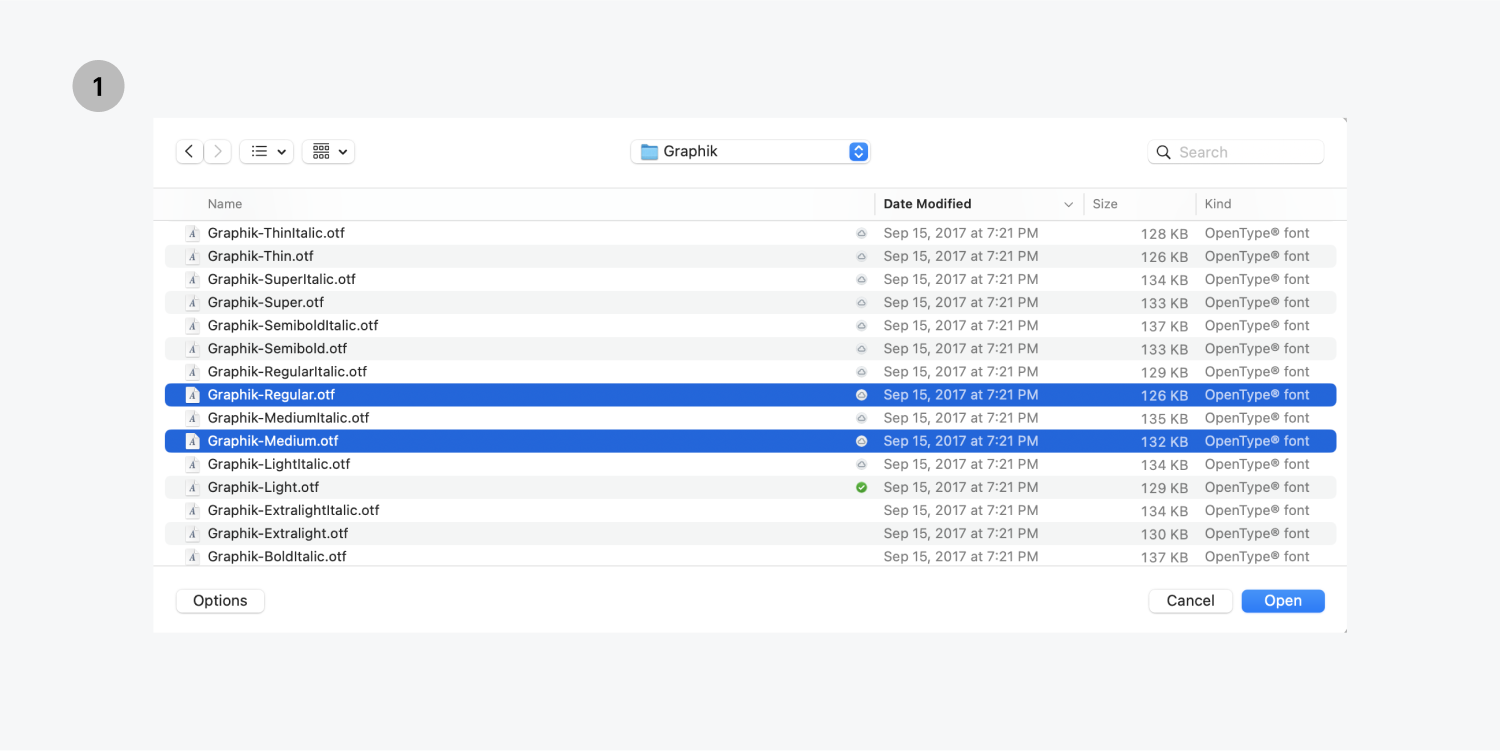Click the 137 KB size of Graphik-SemiboldItalic.otf

click(1164, 326)
